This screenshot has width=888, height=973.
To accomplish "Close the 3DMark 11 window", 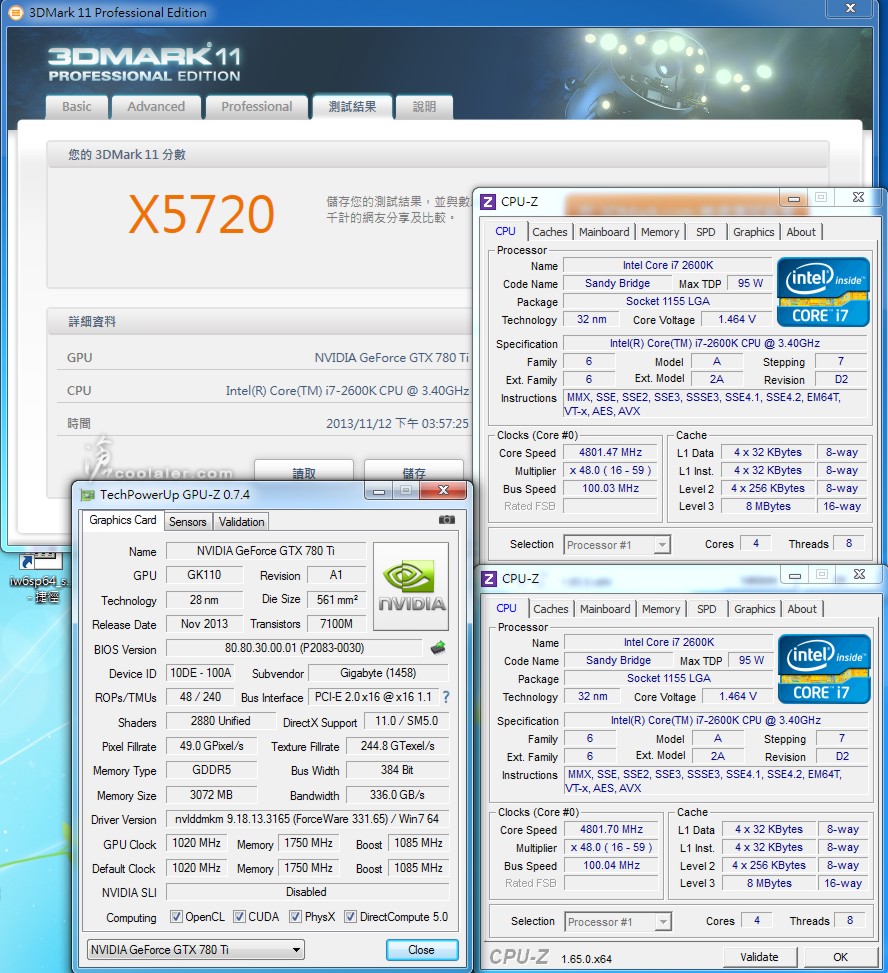I will 851,8.
